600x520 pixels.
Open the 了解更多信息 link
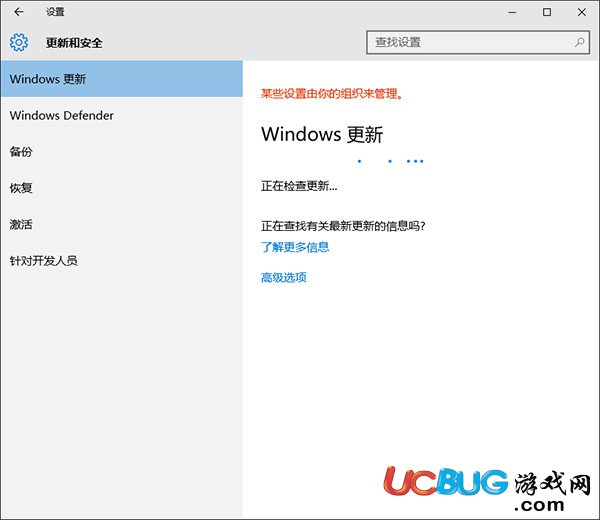[x=295, y=247]
